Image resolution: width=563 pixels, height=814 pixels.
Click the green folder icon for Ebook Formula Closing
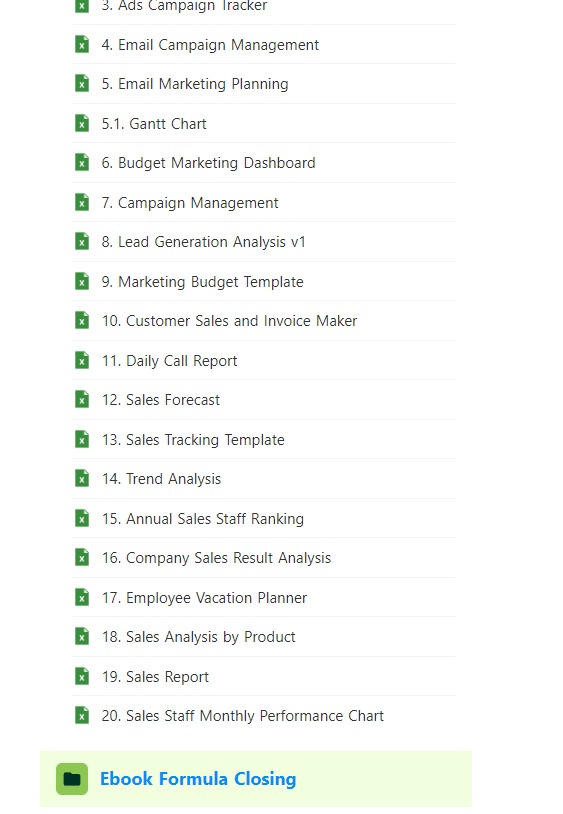(72, 779)
